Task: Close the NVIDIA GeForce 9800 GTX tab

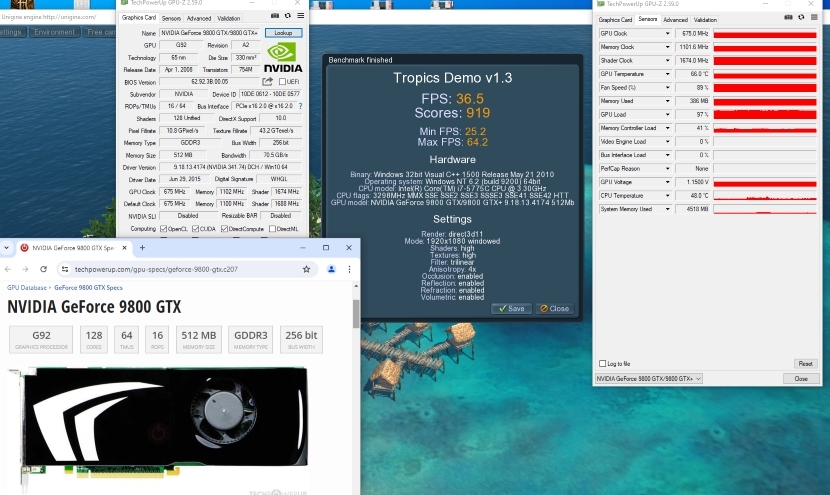Action: [x=124, y=247]
